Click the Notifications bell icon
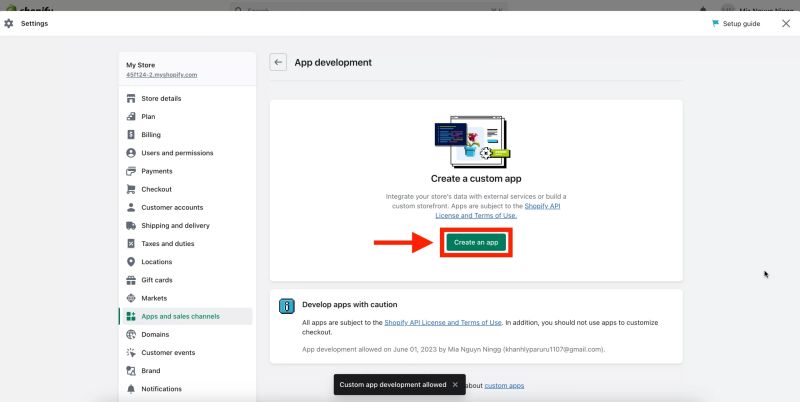This screenshot has height=402, width=800. pyautogui.click(x=131, y=389)
